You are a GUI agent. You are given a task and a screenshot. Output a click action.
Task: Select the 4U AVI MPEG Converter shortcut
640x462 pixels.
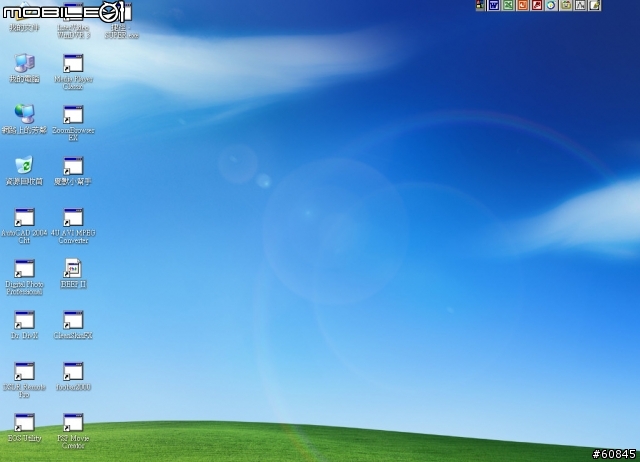(73, 218)
